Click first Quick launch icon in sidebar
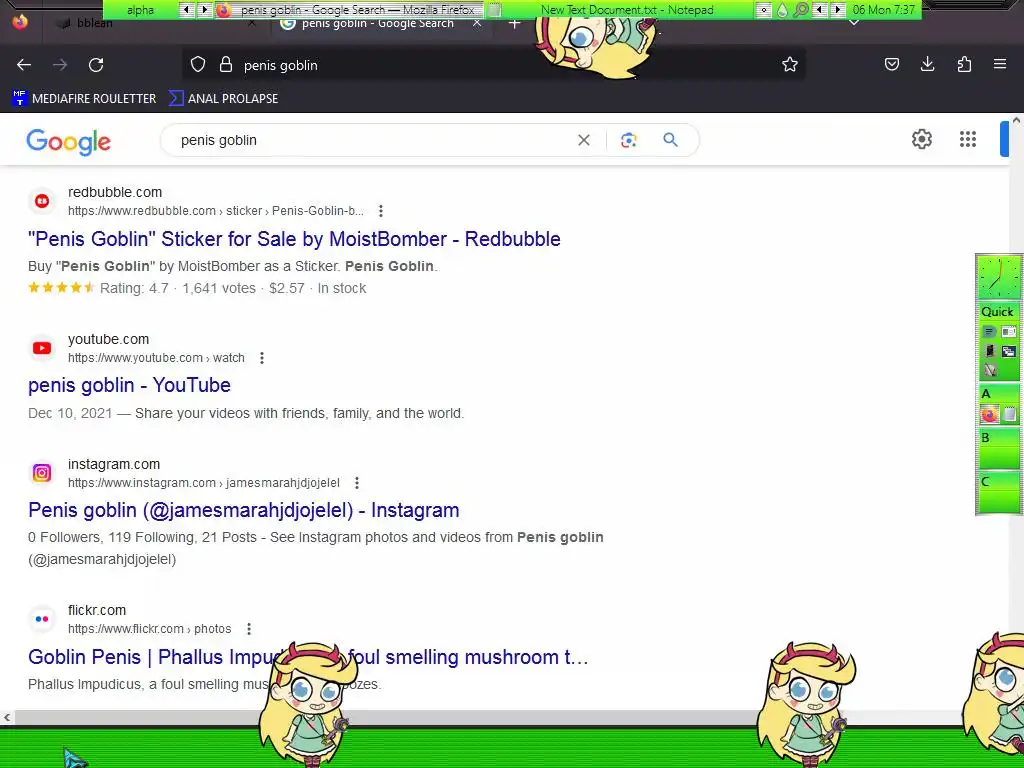Viewport: 1024px width, 768px height. coord(989,332)
